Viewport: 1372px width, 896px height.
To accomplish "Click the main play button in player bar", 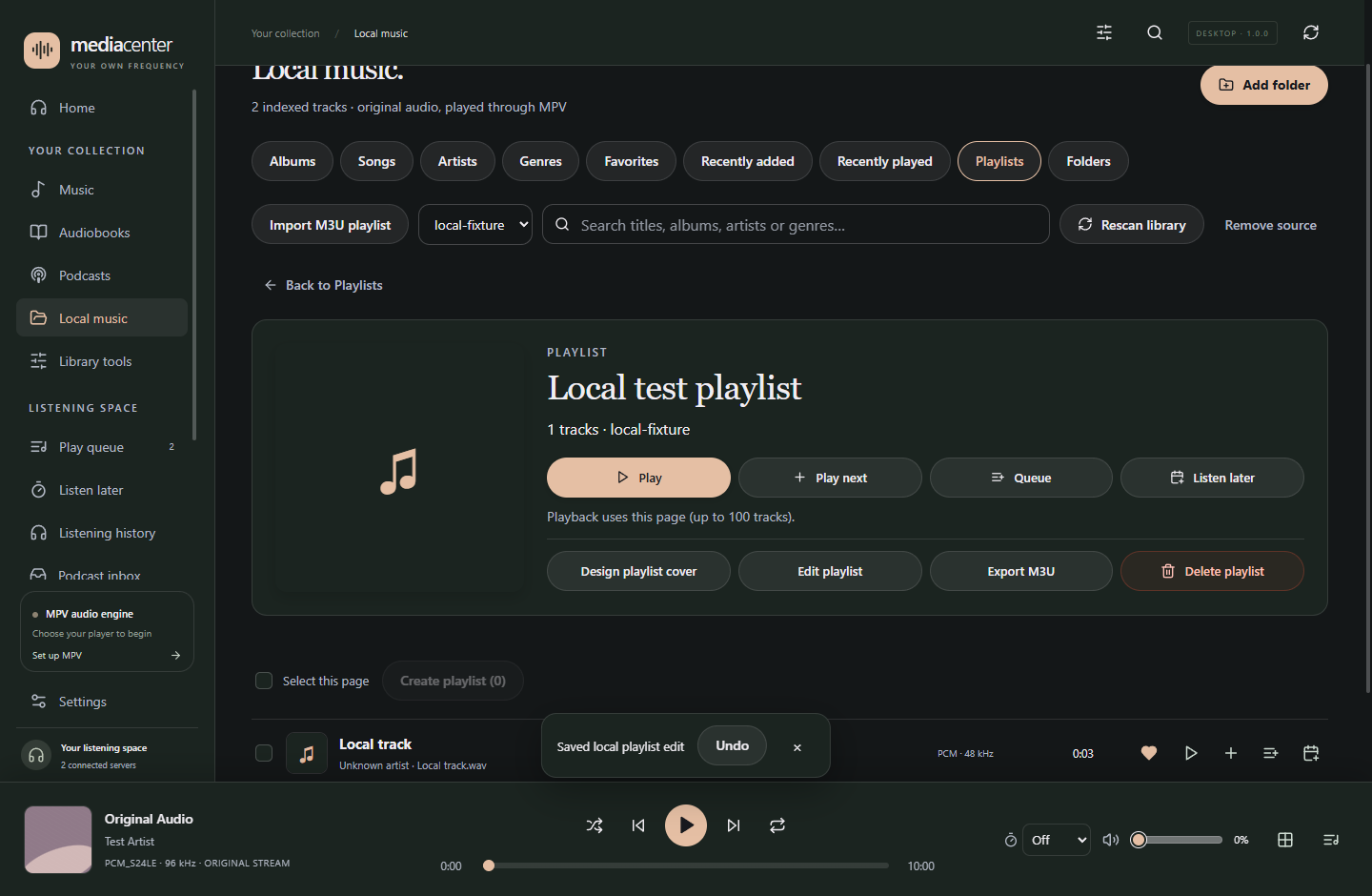I will pyautogui.click(x=686, y=825).
